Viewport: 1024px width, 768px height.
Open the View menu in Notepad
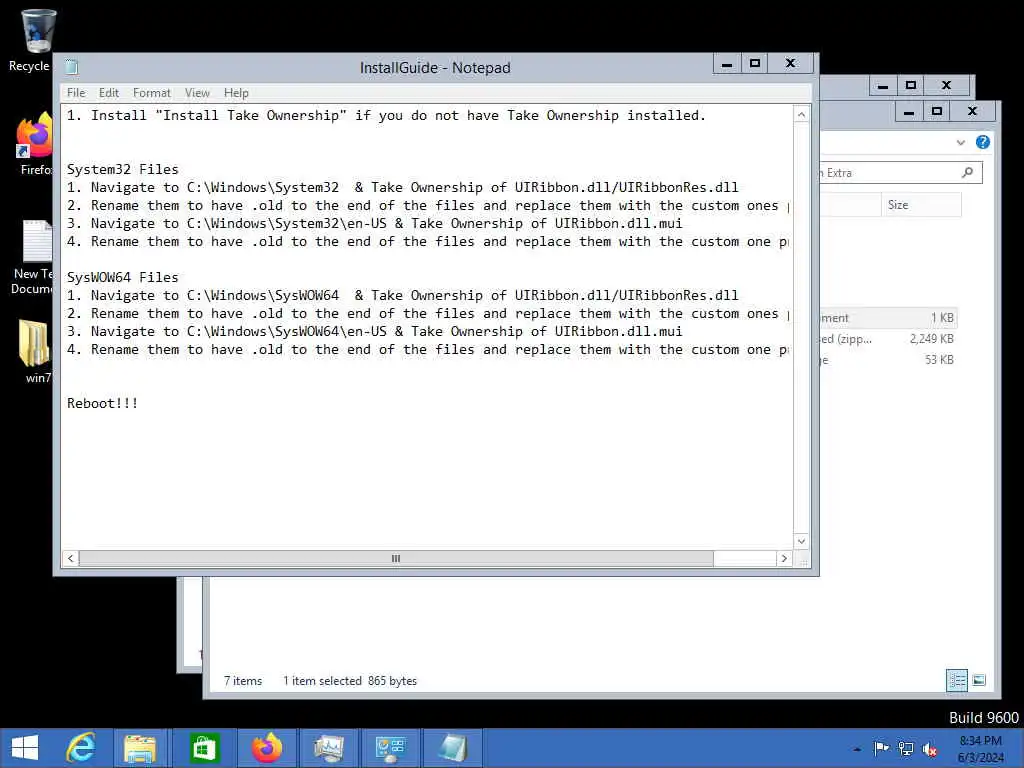click(x=197, y=93)
